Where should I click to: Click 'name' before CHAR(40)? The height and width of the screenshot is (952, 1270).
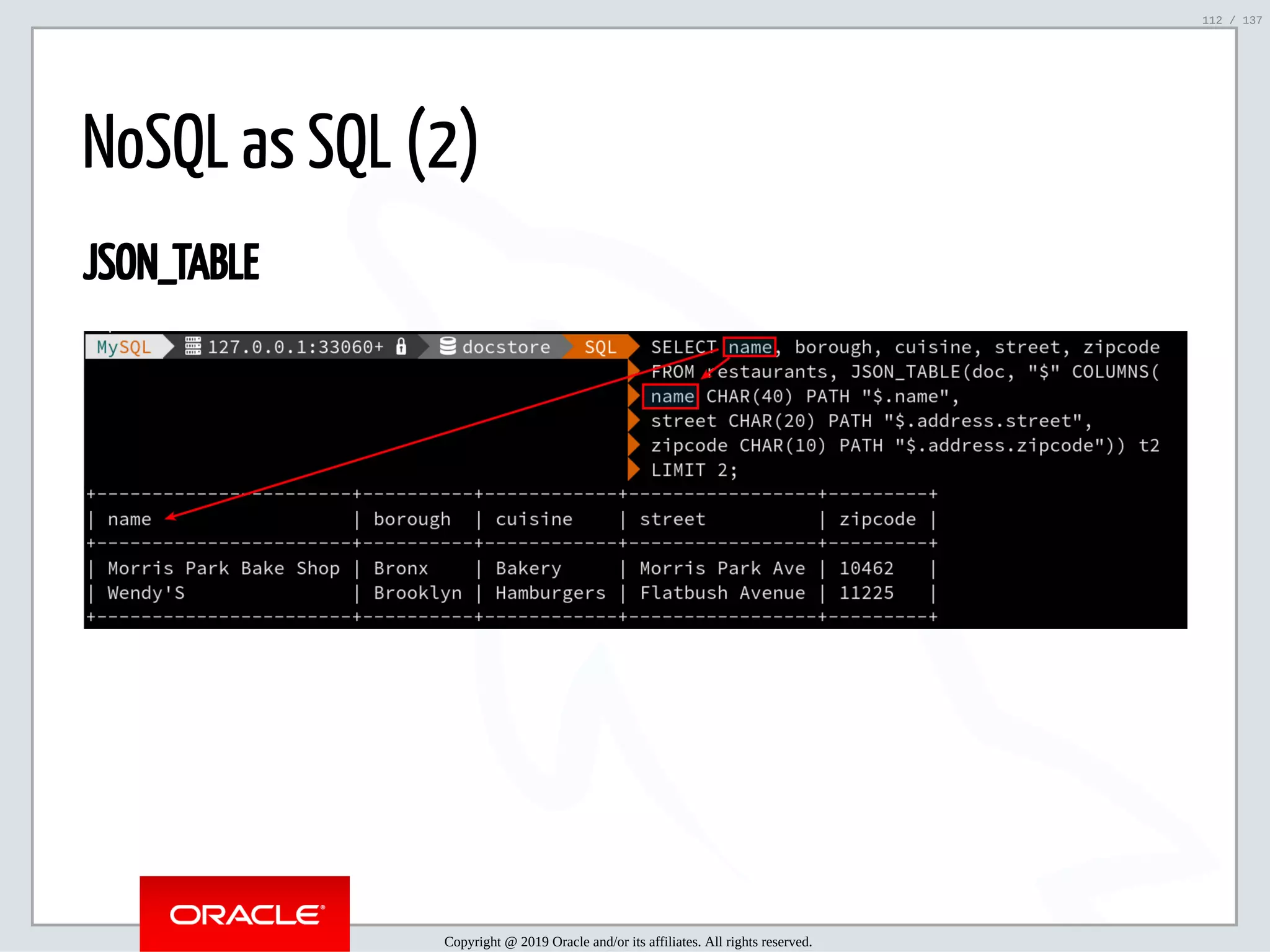pyautogui.click(x=672, y=397)
